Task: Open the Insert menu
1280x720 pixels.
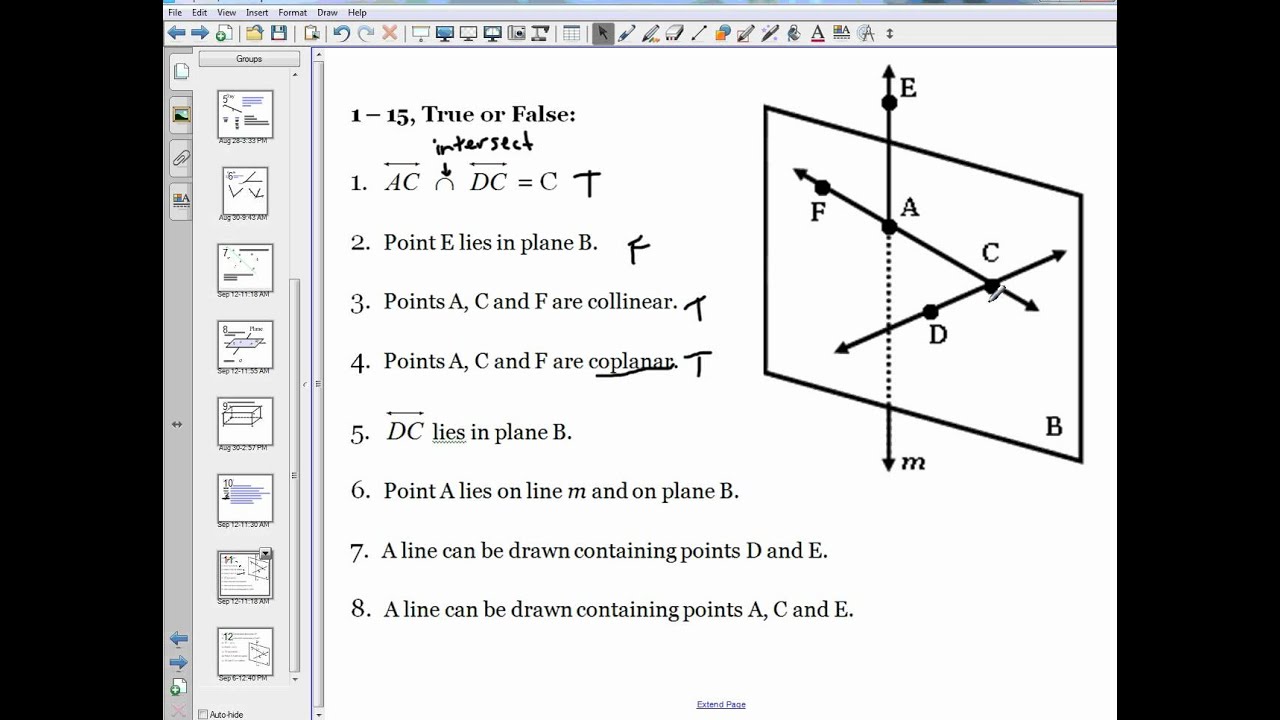Action: [x=257, y=13]
